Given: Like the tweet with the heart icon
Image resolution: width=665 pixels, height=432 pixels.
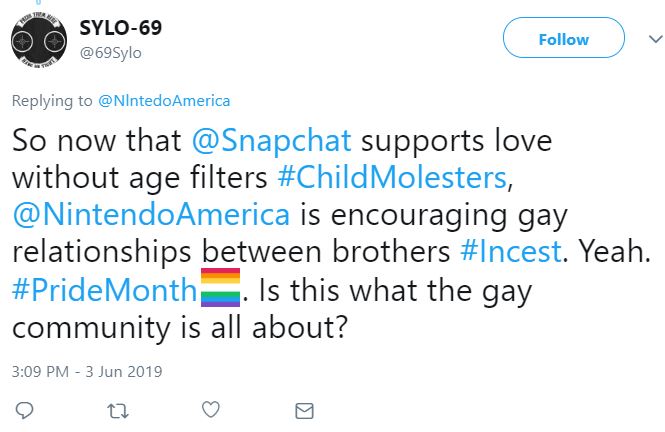Looking at the screenshot, I should coord(211,410).
